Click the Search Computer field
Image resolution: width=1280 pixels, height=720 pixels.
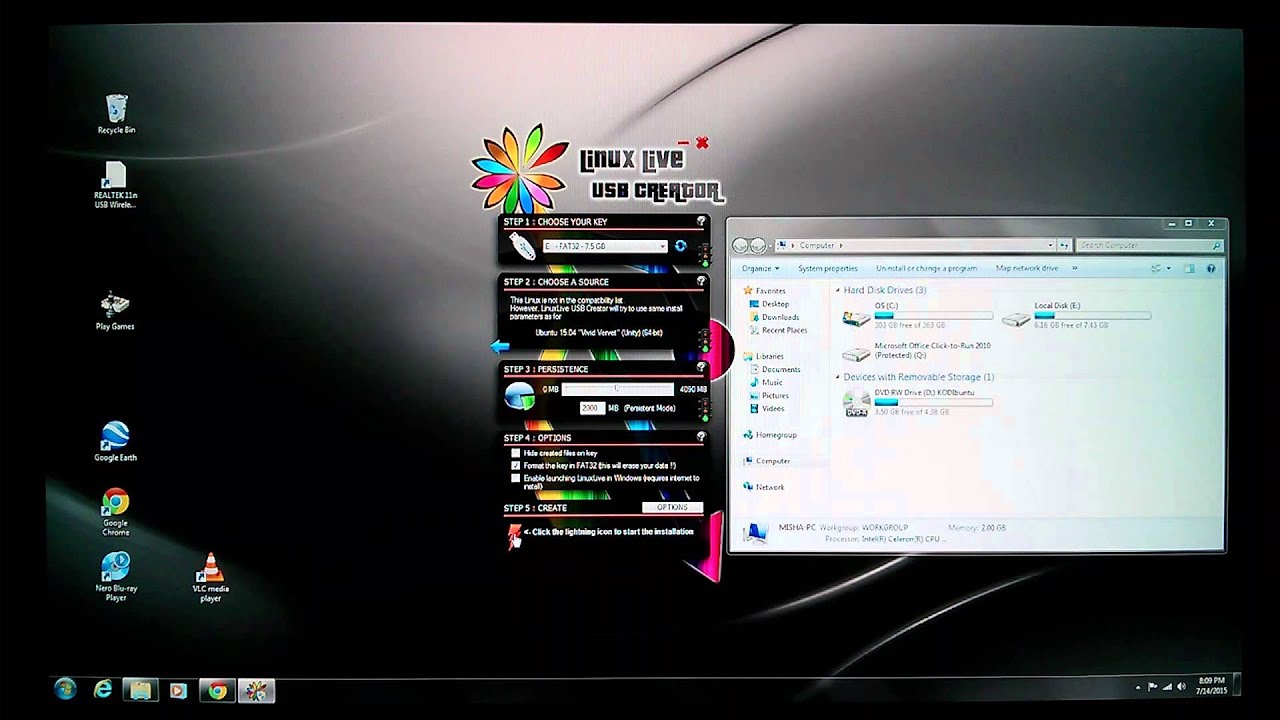tap(1150, 245)
